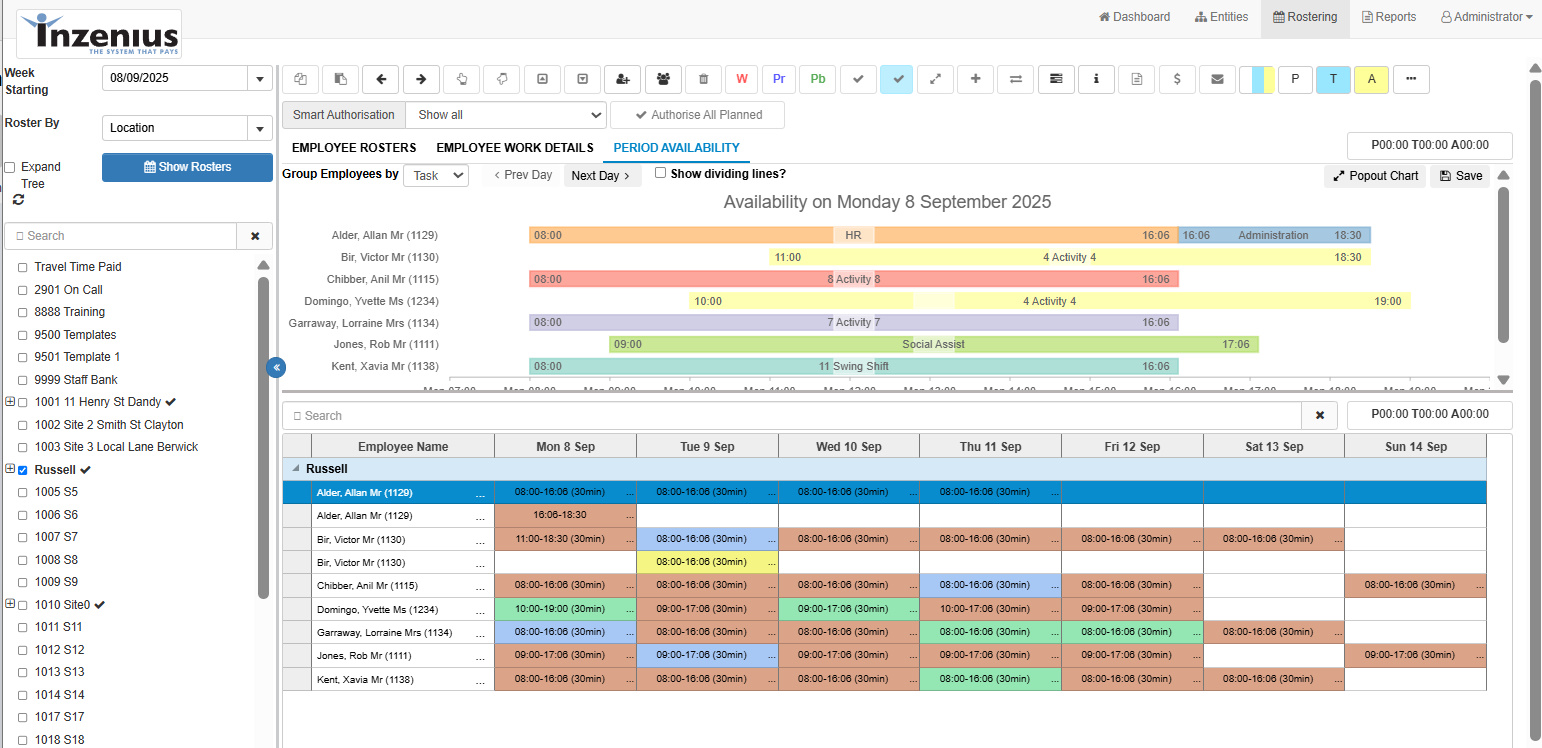Viewport: 1542px width, 748px height.
Task: Open the Dashboard menu item
Action: [1134, 17]
